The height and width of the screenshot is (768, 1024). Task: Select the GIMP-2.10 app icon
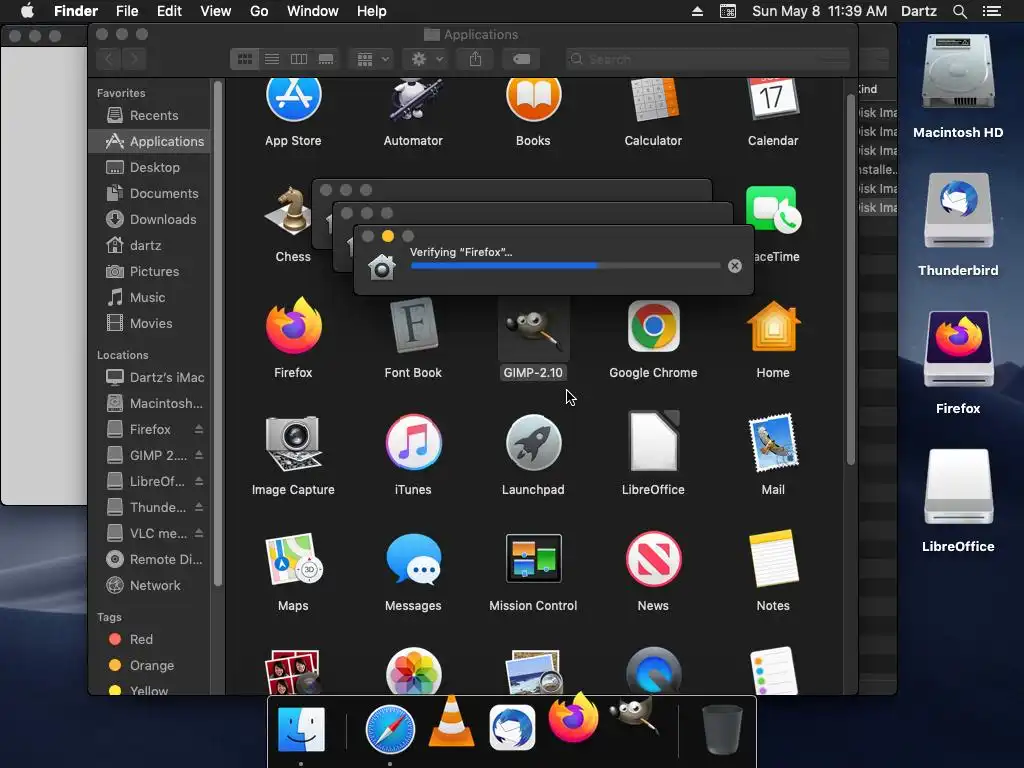tap(533, 328)
